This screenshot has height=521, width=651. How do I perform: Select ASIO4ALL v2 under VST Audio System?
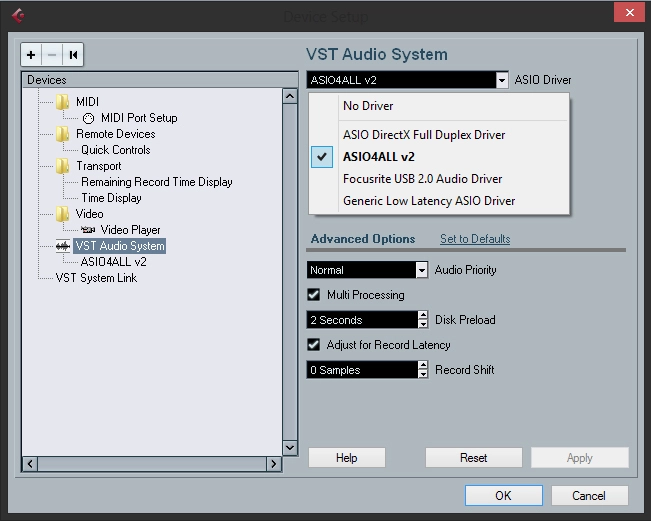click(x=113, y=262)
